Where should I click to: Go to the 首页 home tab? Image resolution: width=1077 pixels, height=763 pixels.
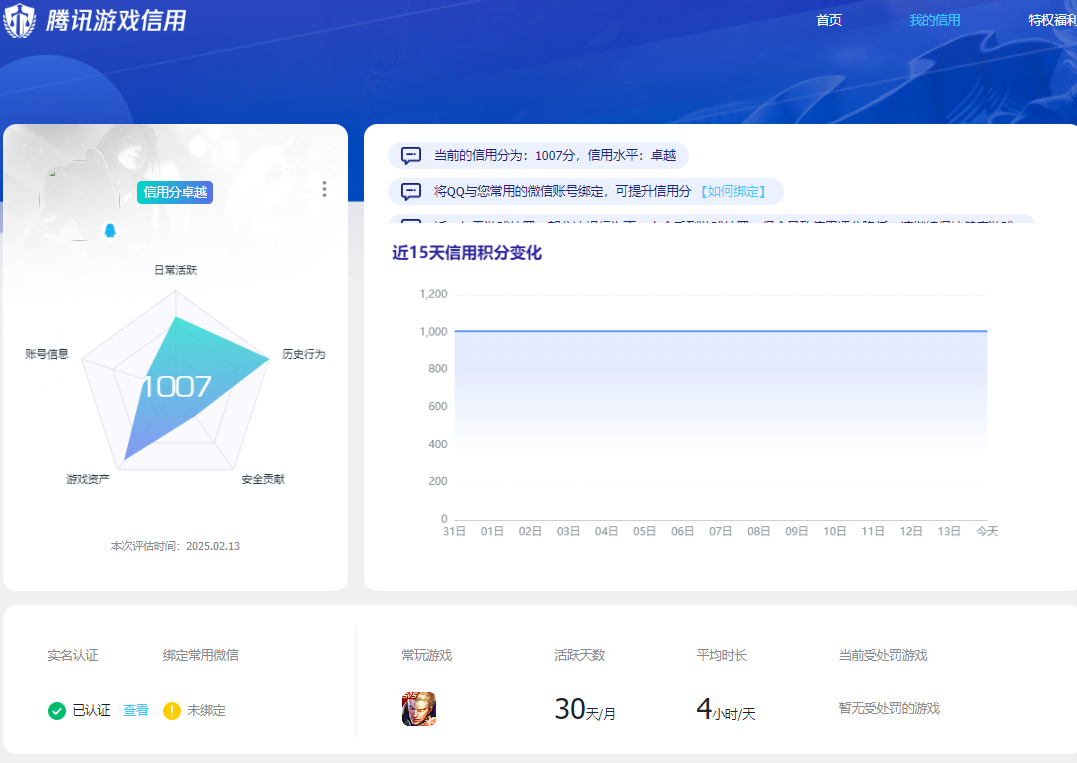(x=829, y=21)
